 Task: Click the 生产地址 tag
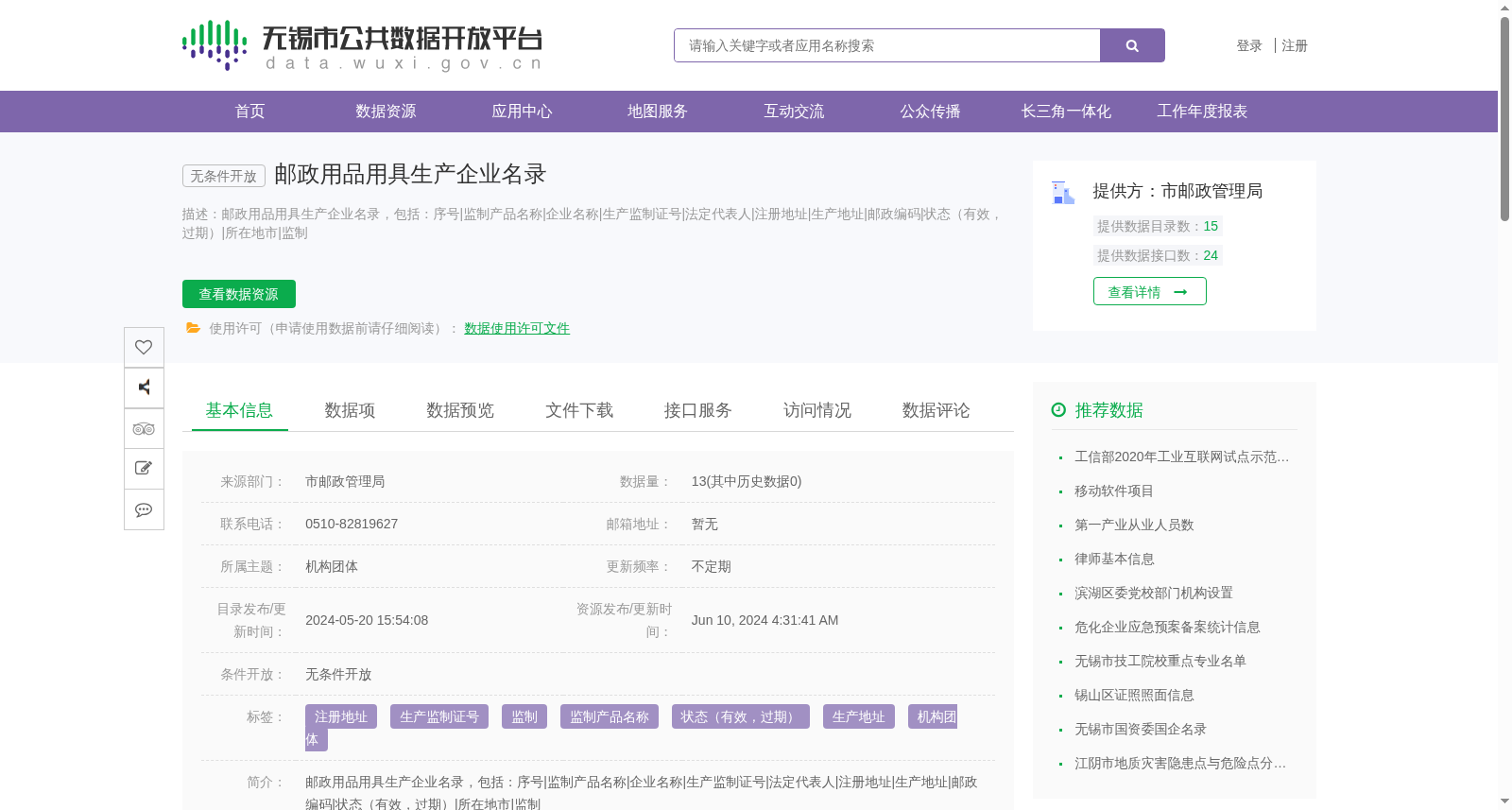pos(859,716)
